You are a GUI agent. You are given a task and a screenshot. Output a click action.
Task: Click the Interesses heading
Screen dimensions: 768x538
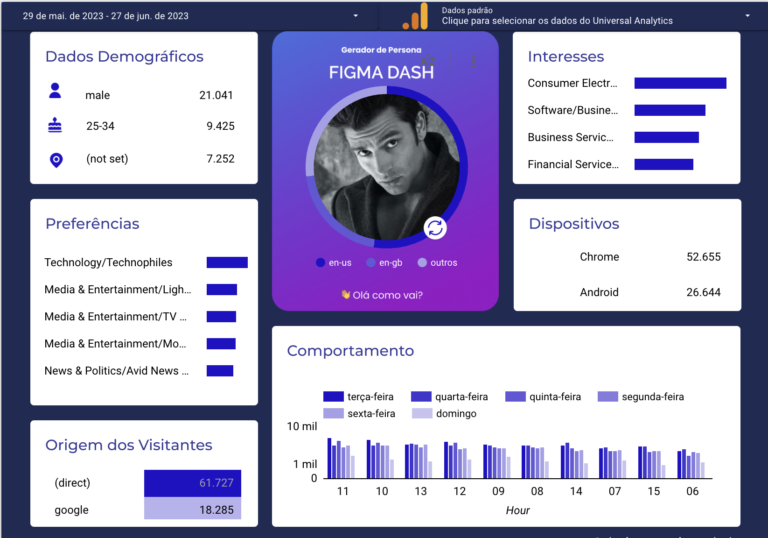point(566,56)
